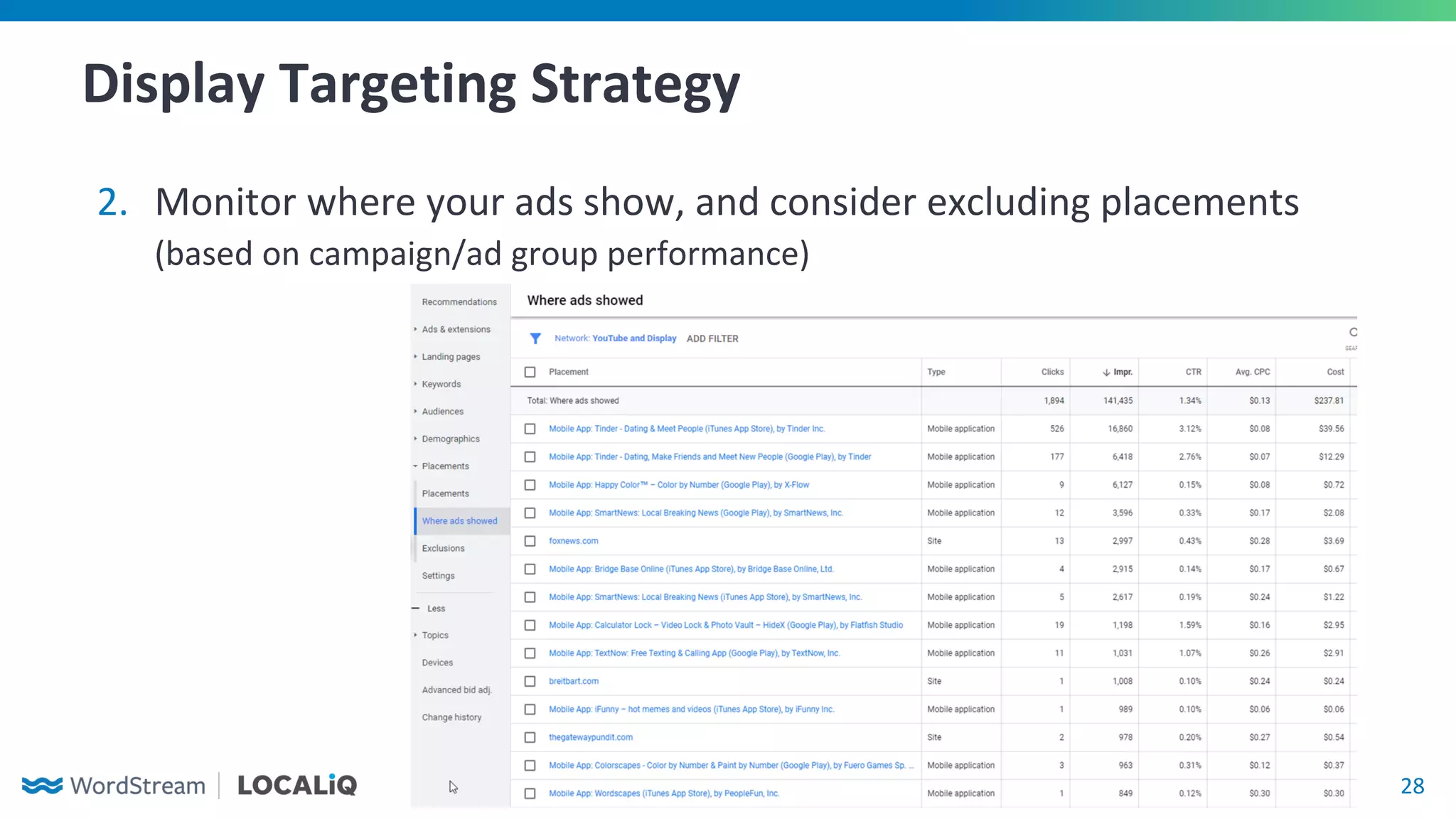The image size is (1456, 819).
Task: Check the Tinder iTunes App Store row checkbox
Action: click(530, 429)
